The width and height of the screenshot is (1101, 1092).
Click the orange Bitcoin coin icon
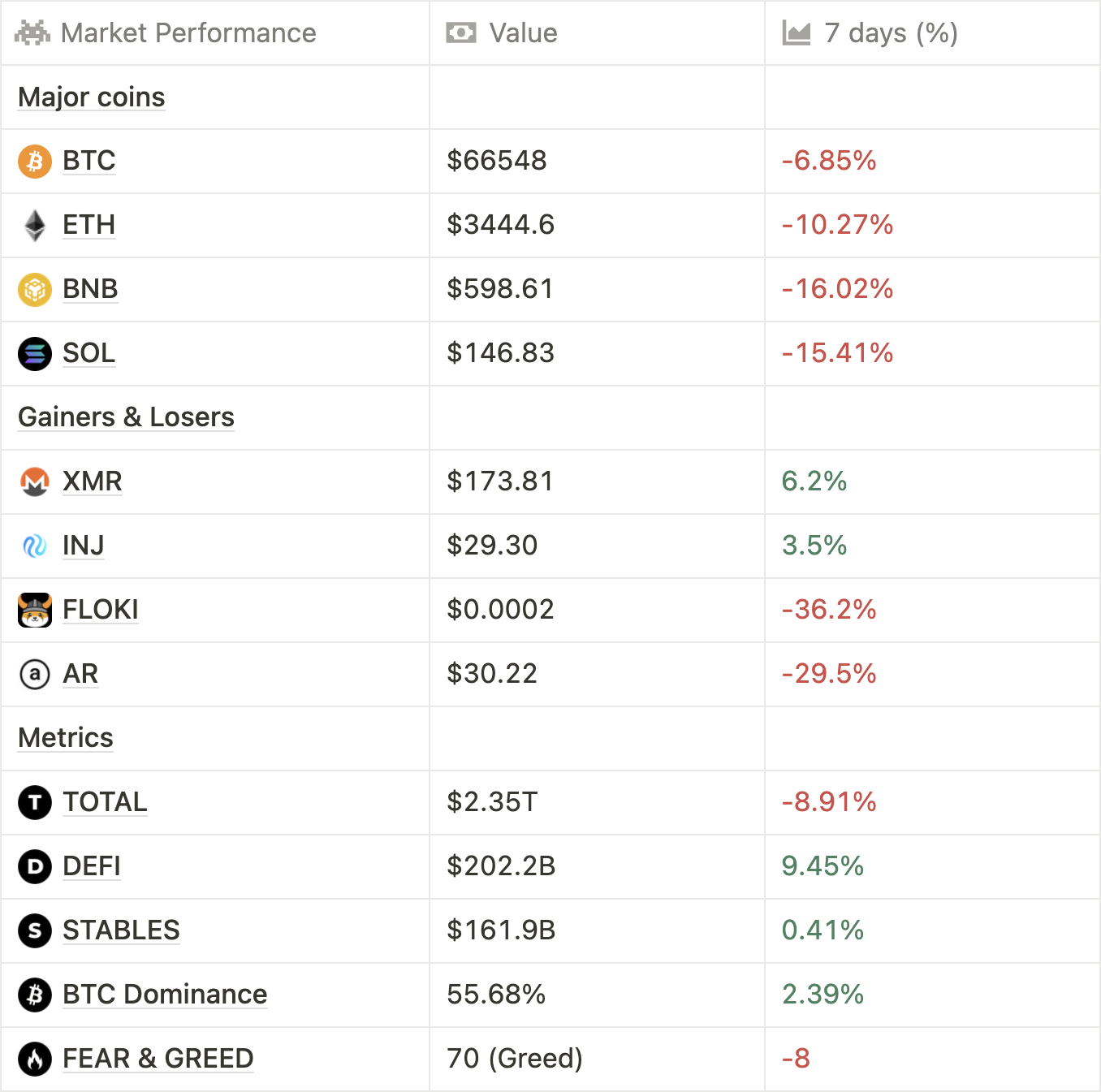coord(35,161)
